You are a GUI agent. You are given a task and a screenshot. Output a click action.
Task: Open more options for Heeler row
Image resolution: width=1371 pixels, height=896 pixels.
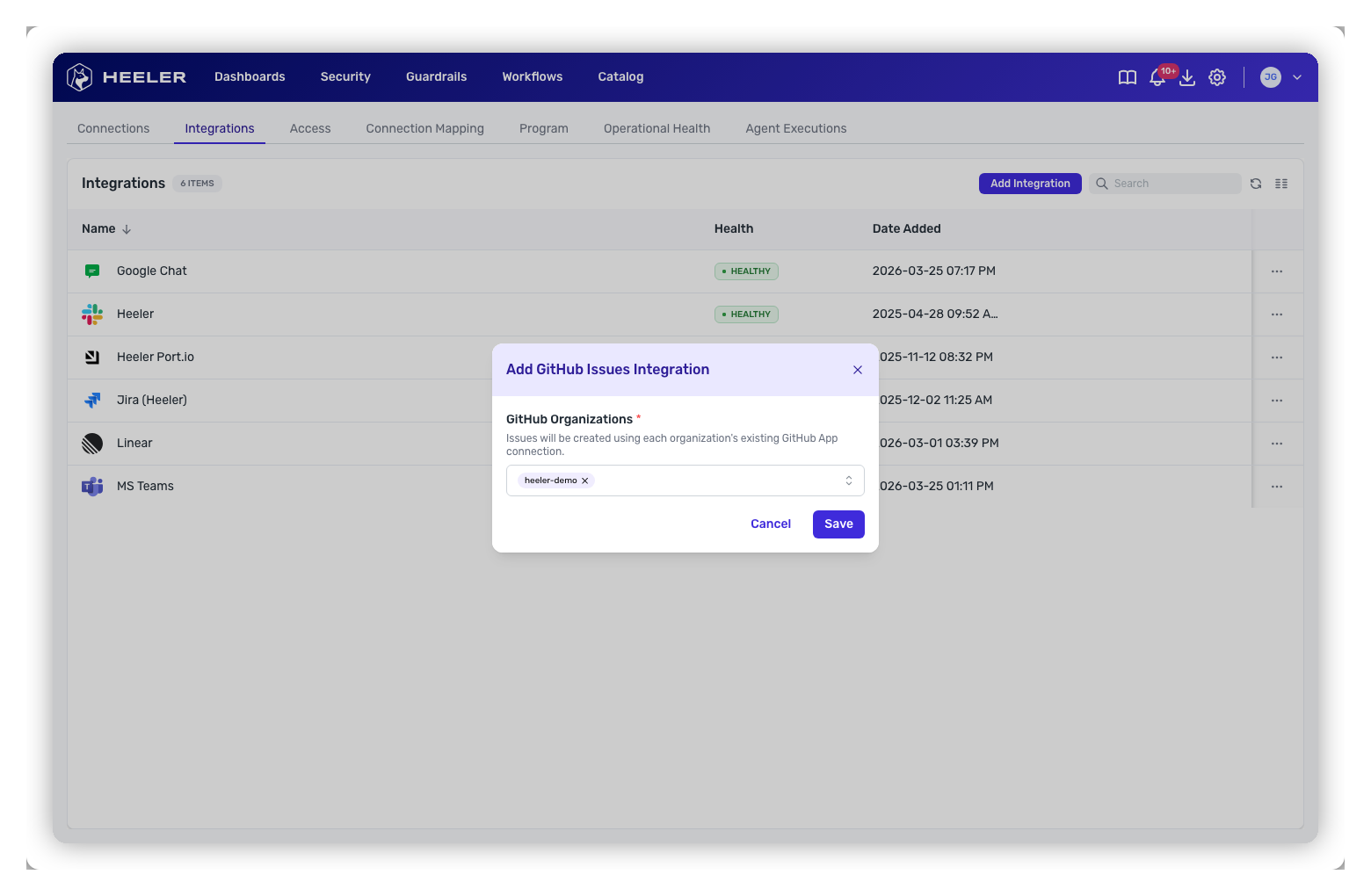click(1277, 314)
